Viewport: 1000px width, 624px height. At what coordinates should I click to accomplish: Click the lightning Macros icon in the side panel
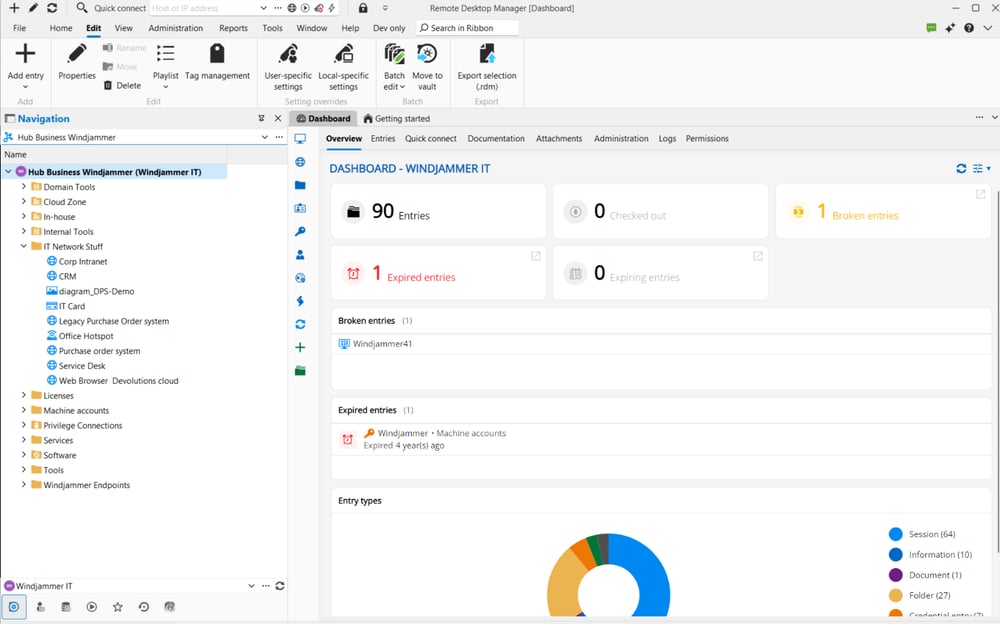299,301
